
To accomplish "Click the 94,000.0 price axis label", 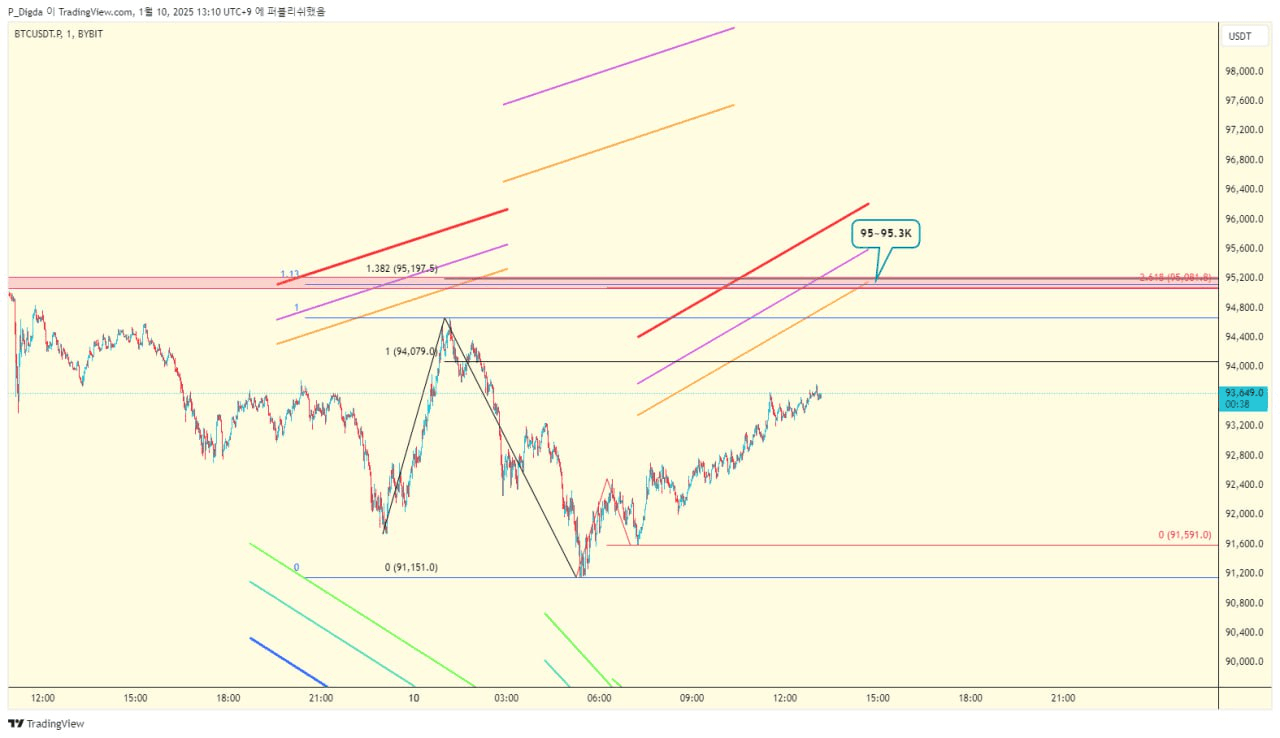I will tap(1245, 366).
